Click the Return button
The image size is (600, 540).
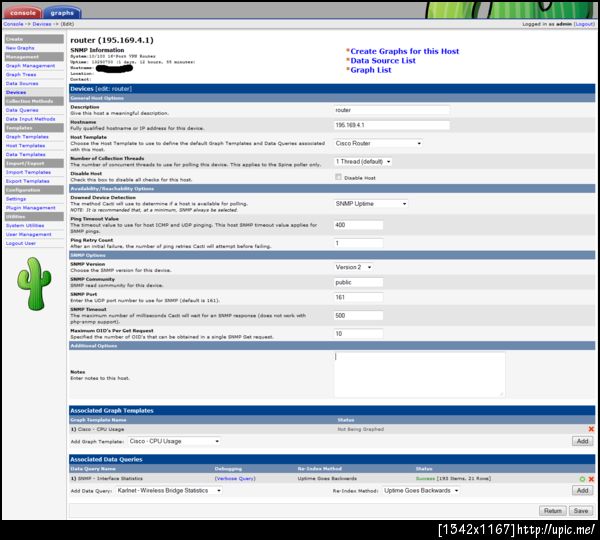[x=553, y=511]
